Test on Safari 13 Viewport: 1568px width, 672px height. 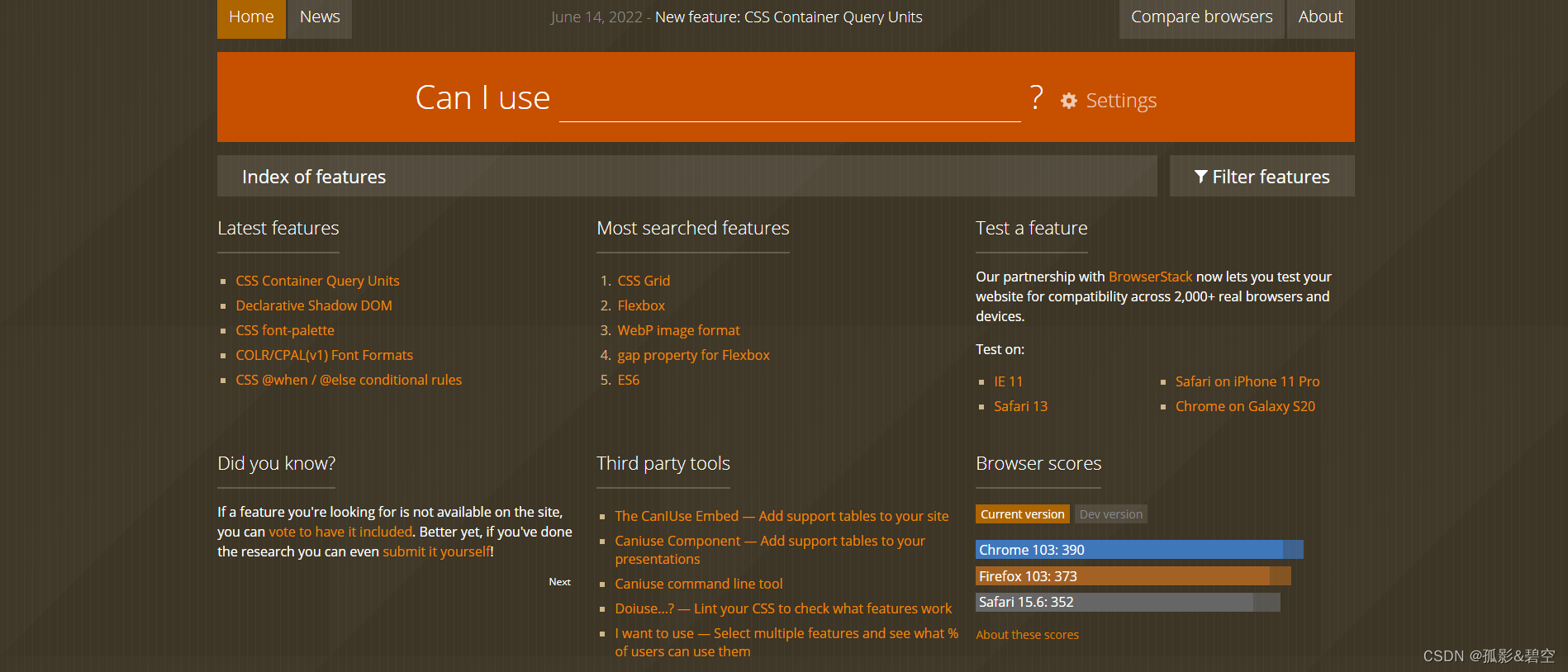pyautogui.click(x=1020, y=406)
